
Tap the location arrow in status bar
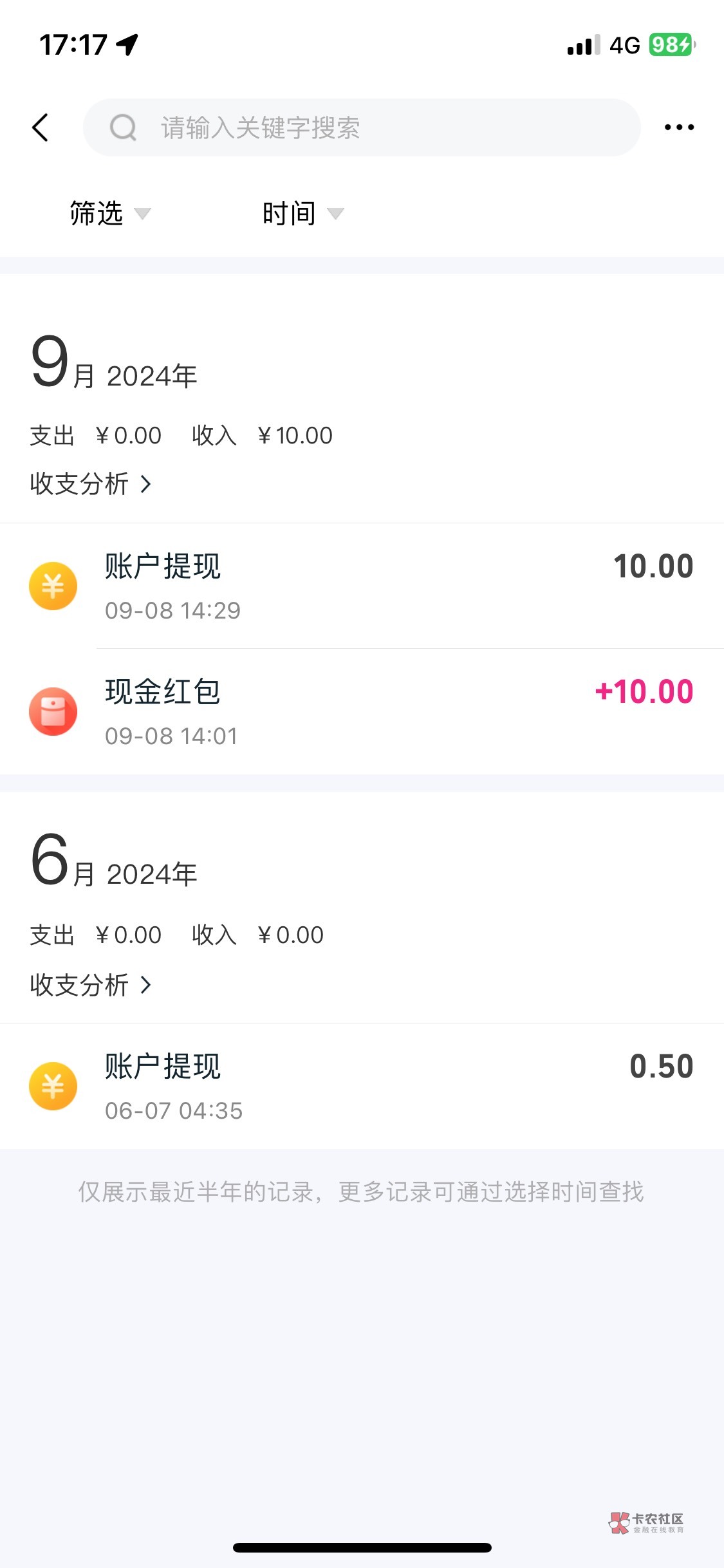coord(127,45)
